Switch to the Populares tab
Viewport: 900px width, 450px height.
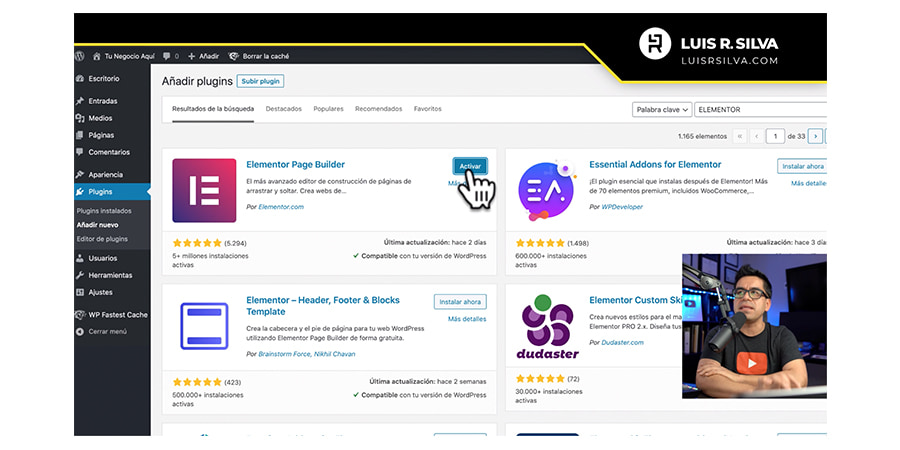[x=328, y=108]
